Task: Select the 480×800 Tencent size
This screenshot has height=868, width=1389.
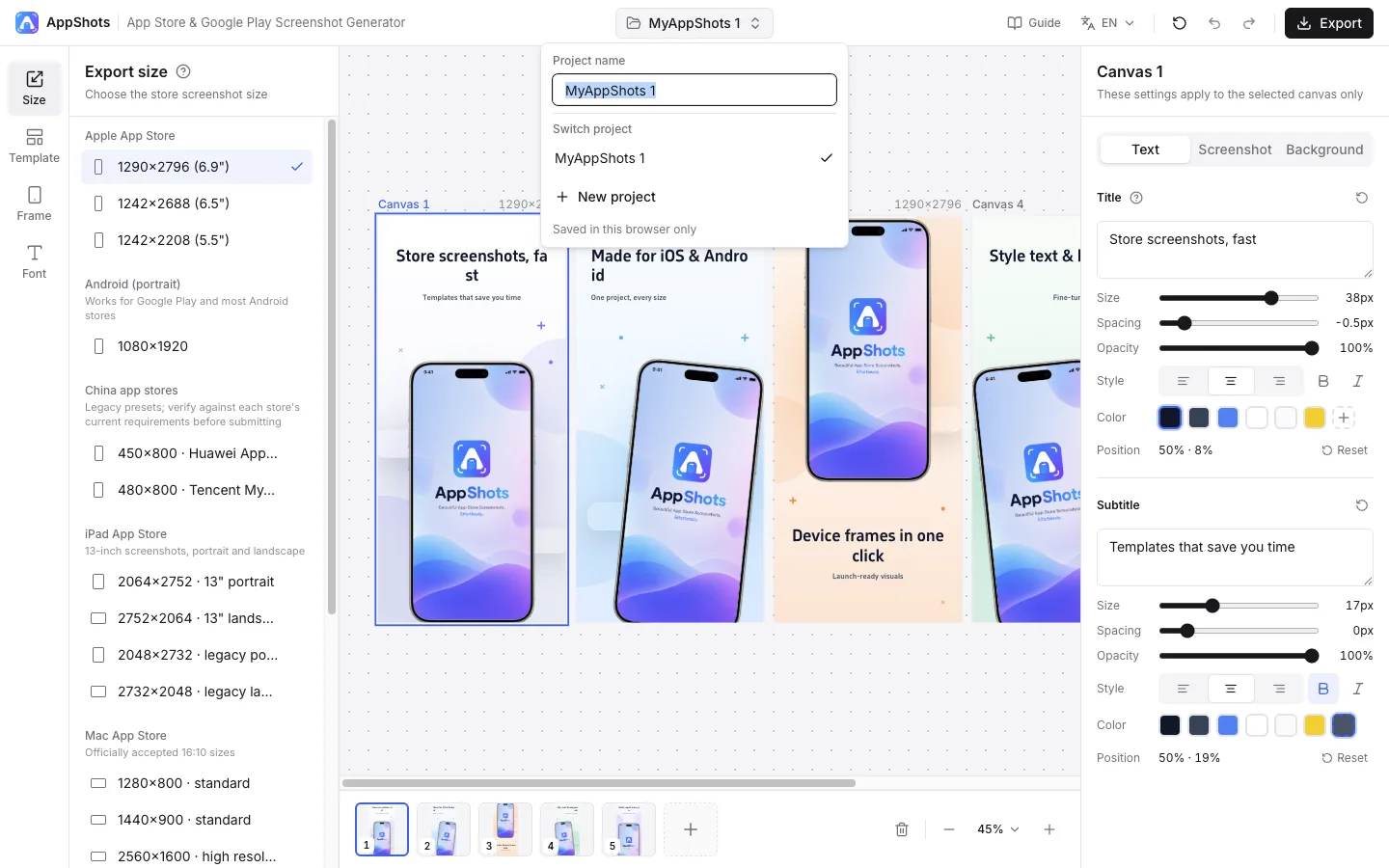Action: [197, 490]
